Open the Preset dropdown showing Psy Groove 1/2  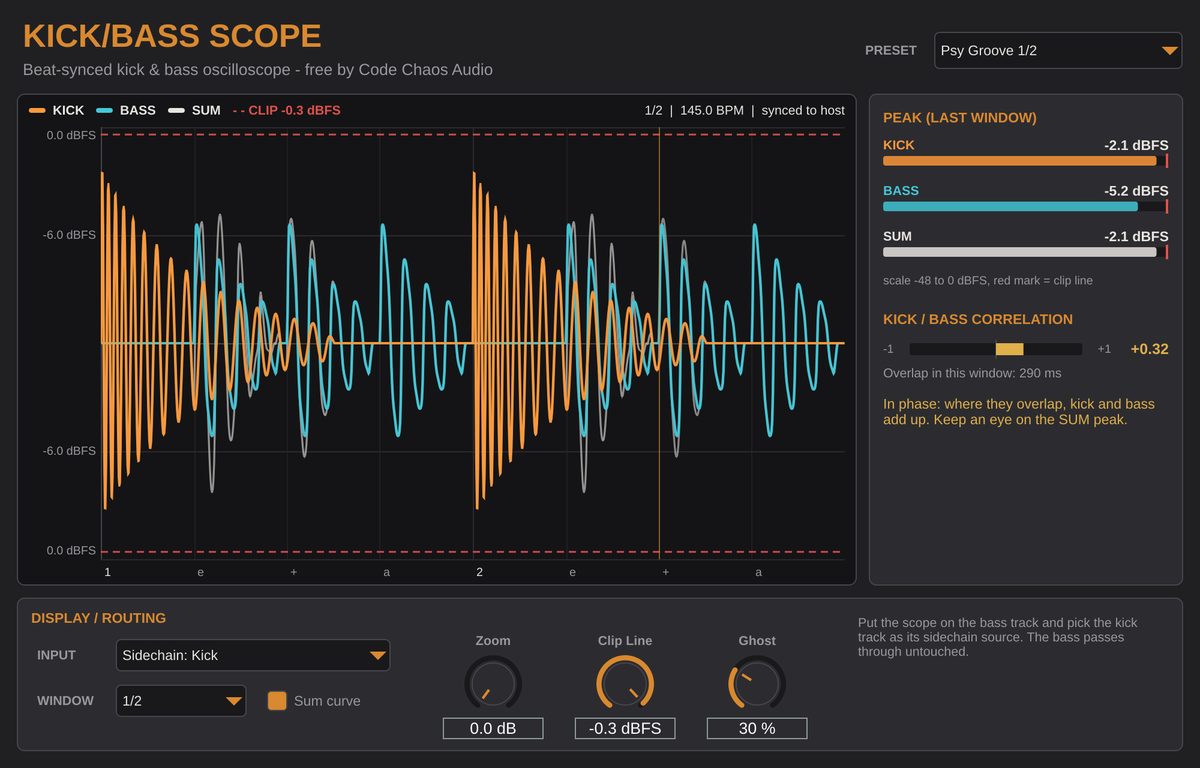click(x=1058, y=50)
